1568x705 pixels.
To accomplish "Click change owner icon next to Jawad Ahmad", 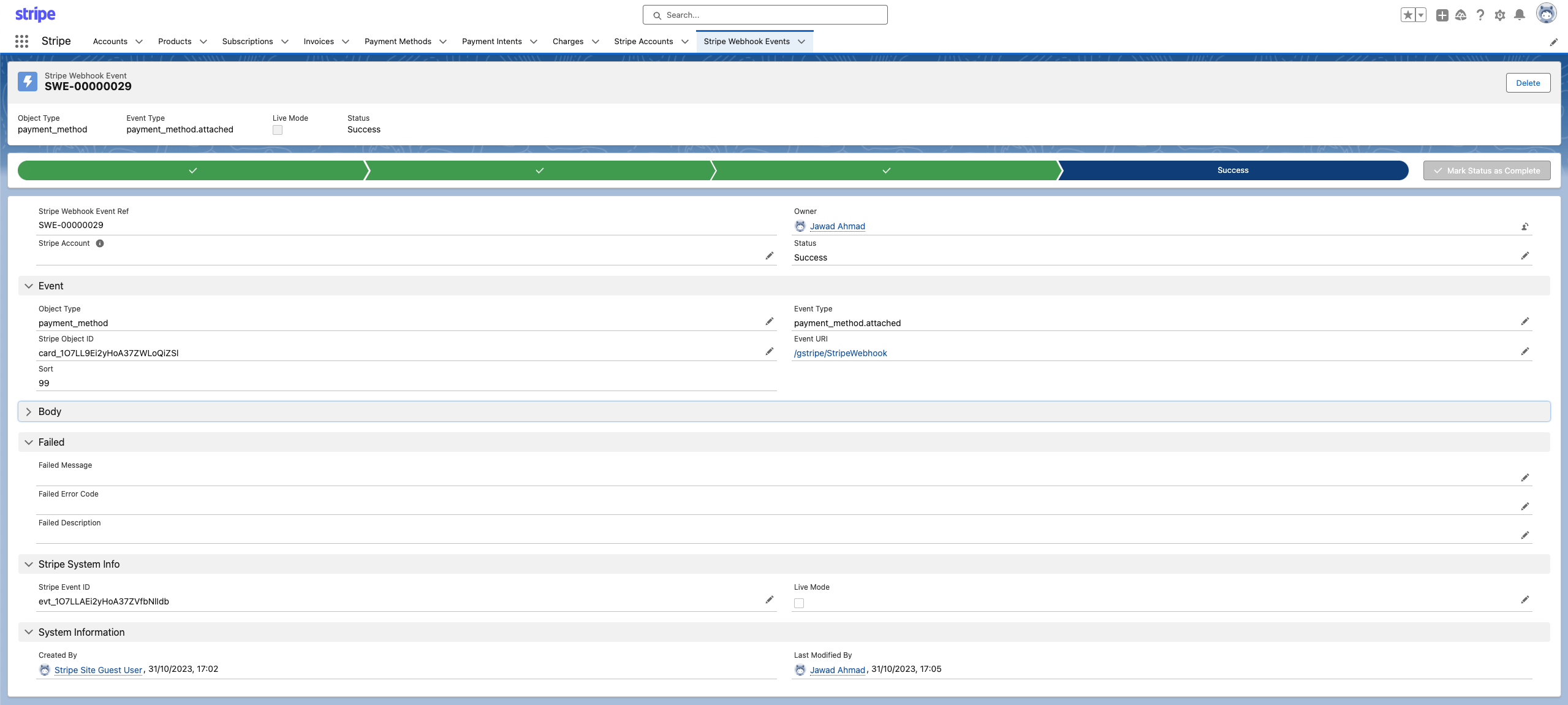I will (x=1524, y=227).
